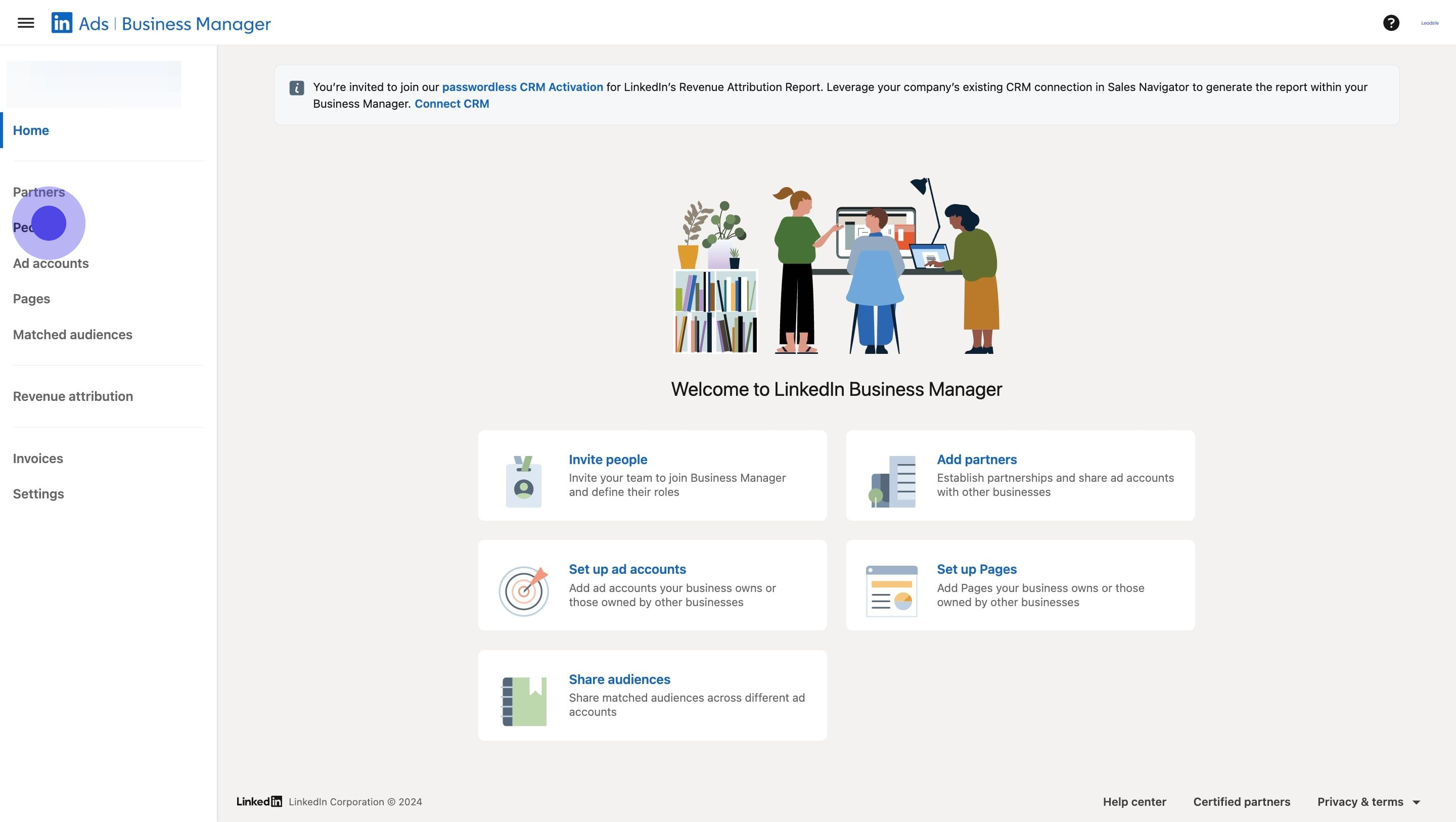The image size is (1456, 822).
Task: Click the target icon for ad accounts
Action: pyautogui.click(x=523, y=591)
